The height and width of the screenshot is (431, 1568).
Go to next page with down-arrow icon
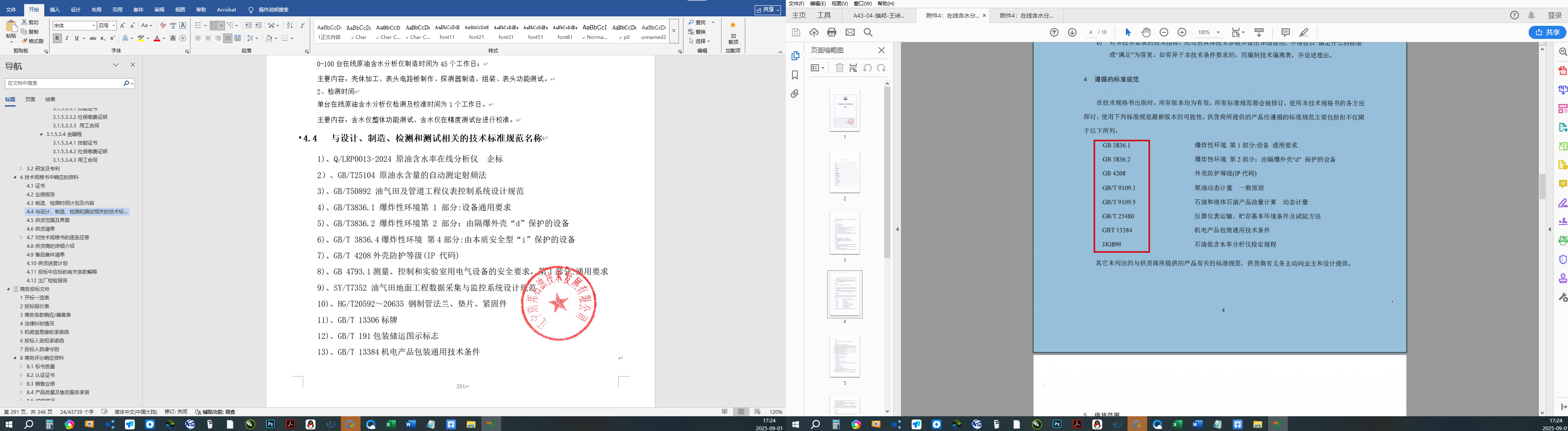pos(1073,32)
